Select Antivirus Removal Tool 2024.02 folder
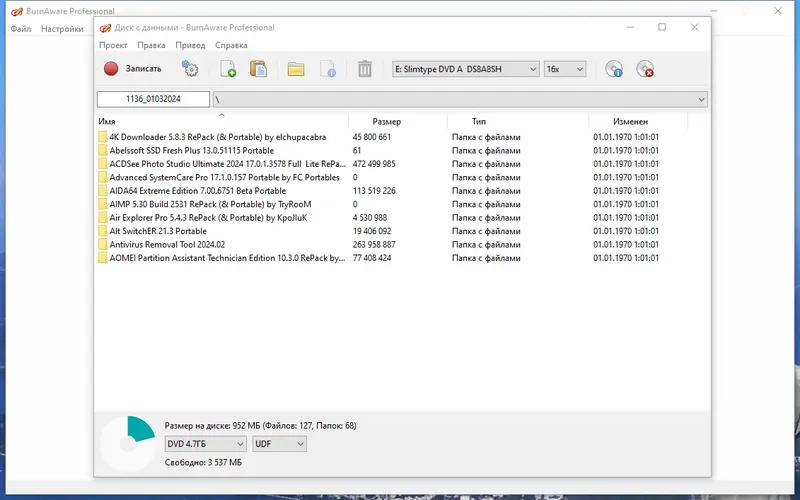The height and width of the screenshot is (500, 800). pos(167,244)
